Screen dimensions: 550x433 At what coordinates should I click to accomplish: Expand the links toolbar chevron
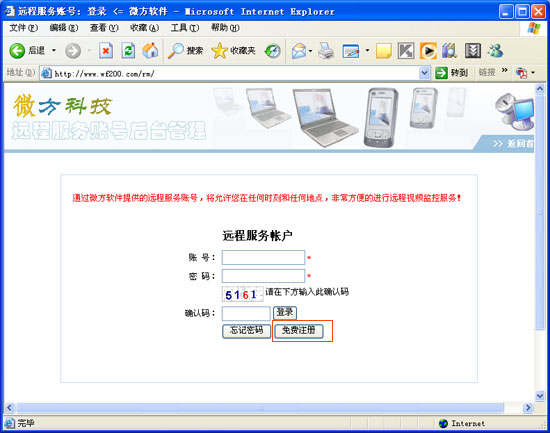pos(504,70)
